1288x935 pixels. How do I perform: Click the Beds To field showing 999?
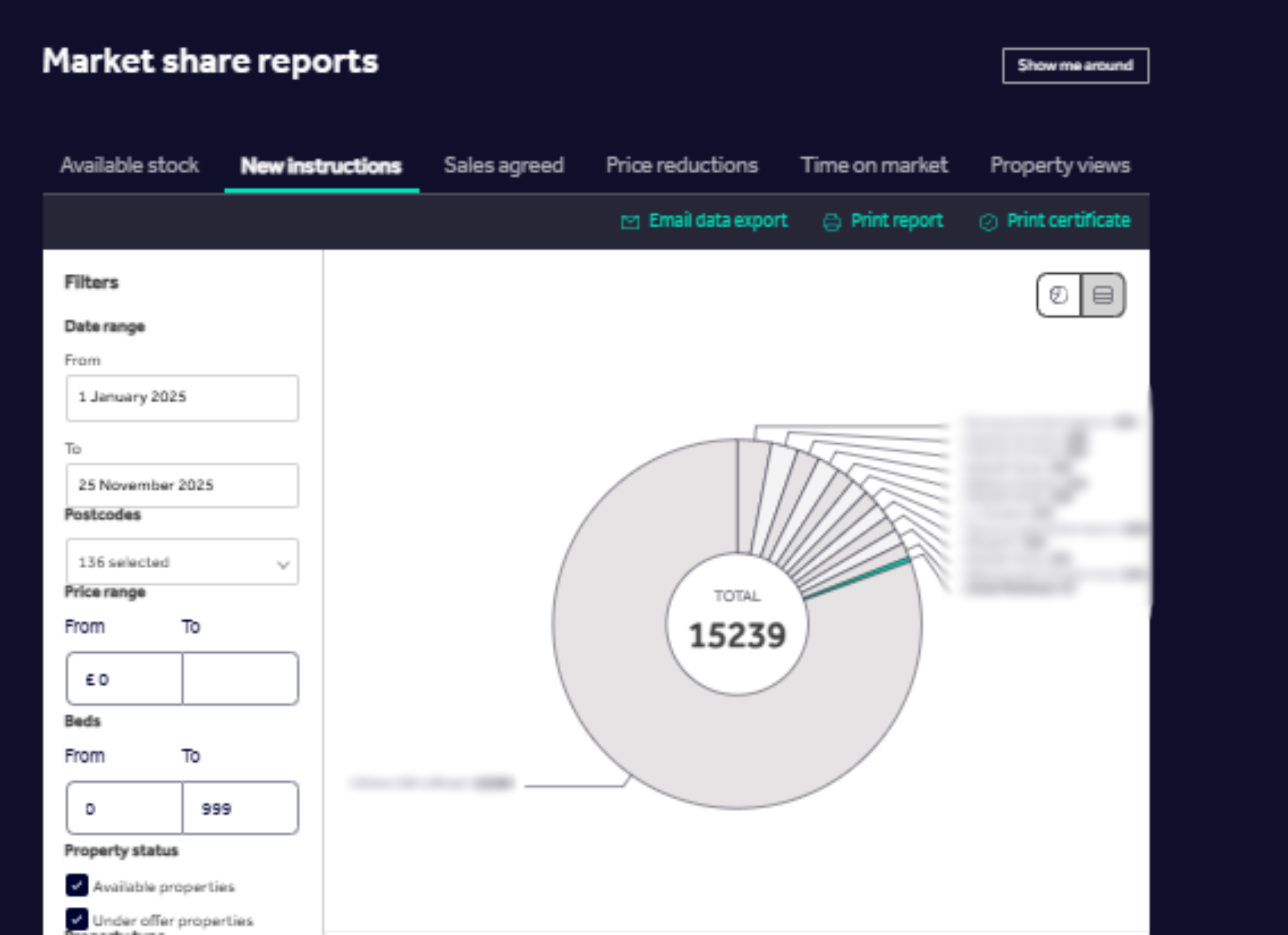240,808
